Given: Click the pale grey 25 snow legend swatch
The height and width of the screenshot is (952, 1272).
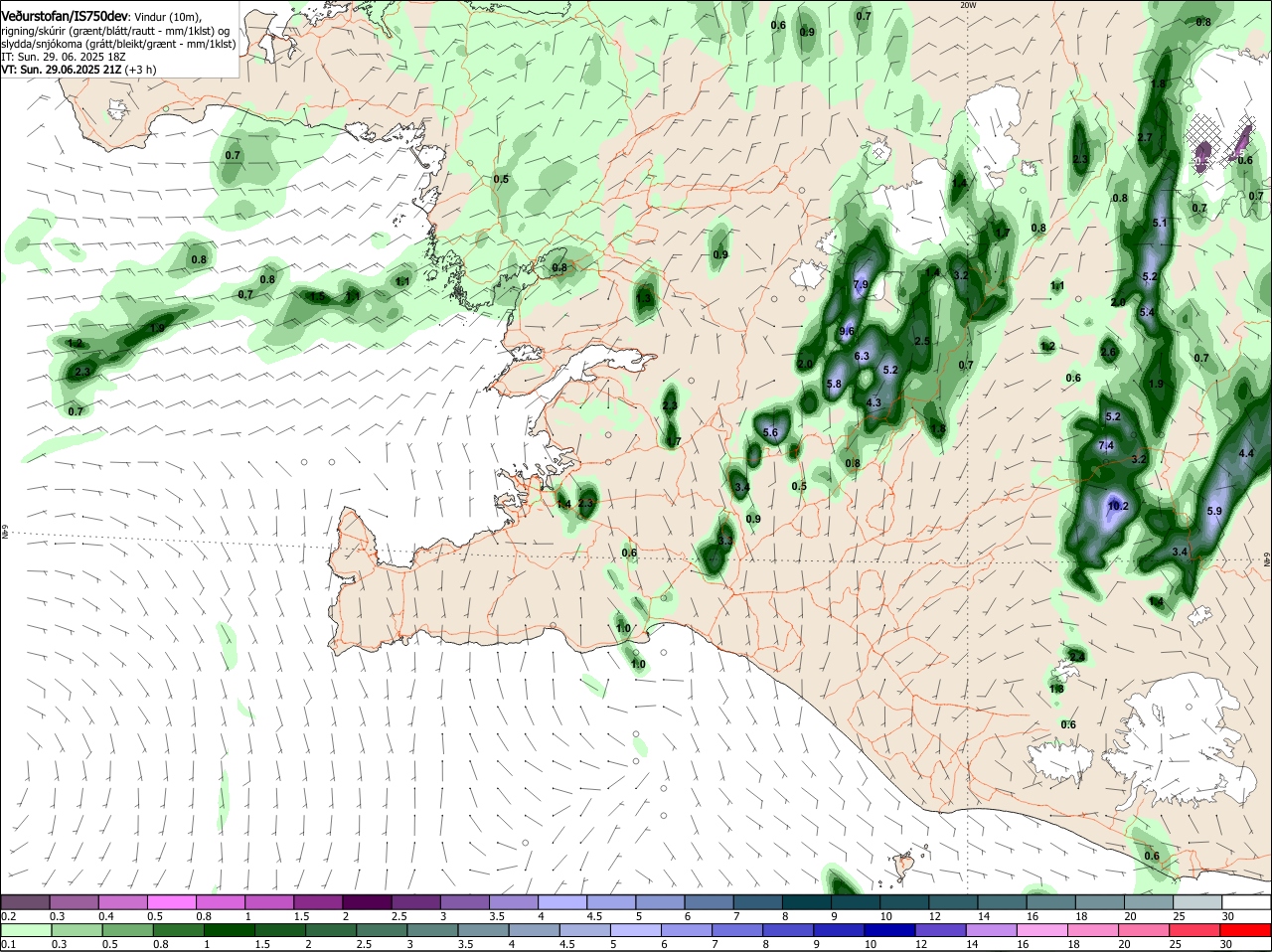Looking at the screenshot, I should pos(1198,900).
